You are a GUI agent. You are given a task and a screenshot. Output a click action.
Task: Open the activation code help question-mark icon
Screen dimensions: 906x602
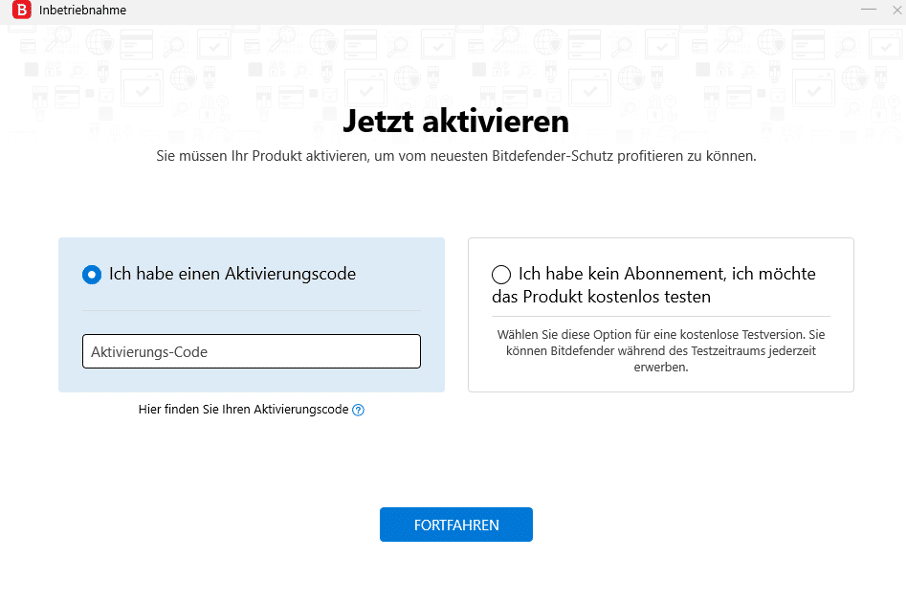click(358, 410)
